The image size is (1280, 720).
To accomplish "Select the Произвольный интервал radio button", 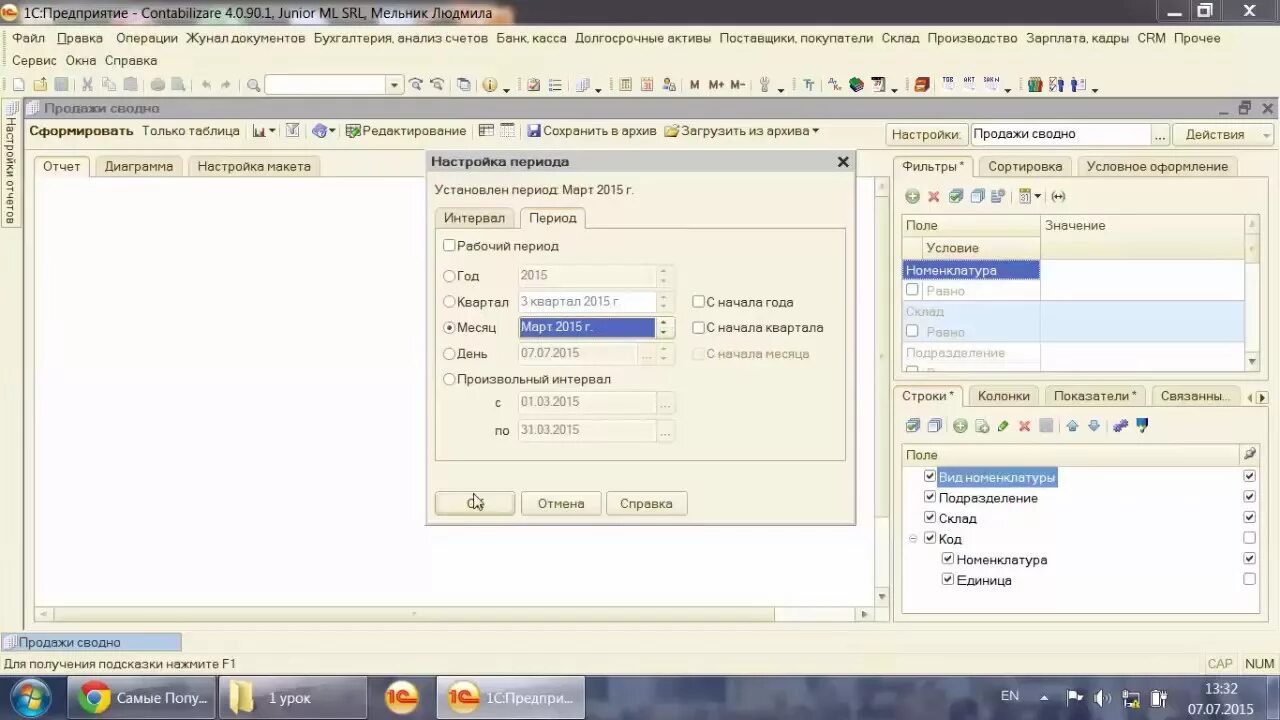I will tap(449, 379).
